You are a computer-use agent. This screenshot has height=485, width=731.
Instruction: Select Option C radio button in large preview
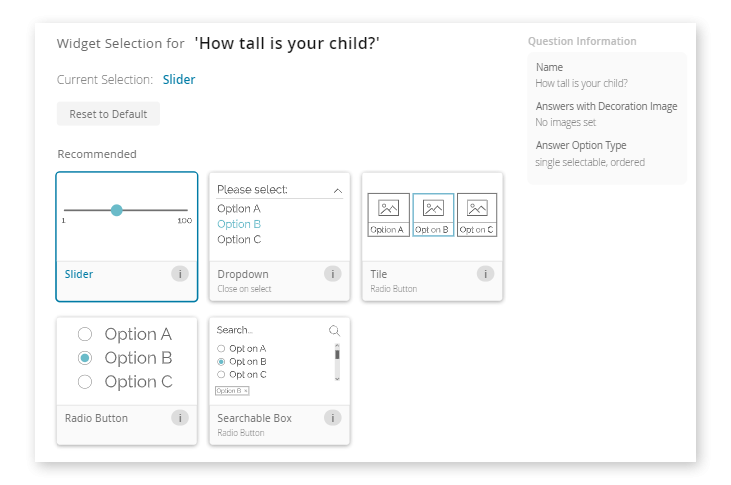pyautogui.click(x=85, y=382)
